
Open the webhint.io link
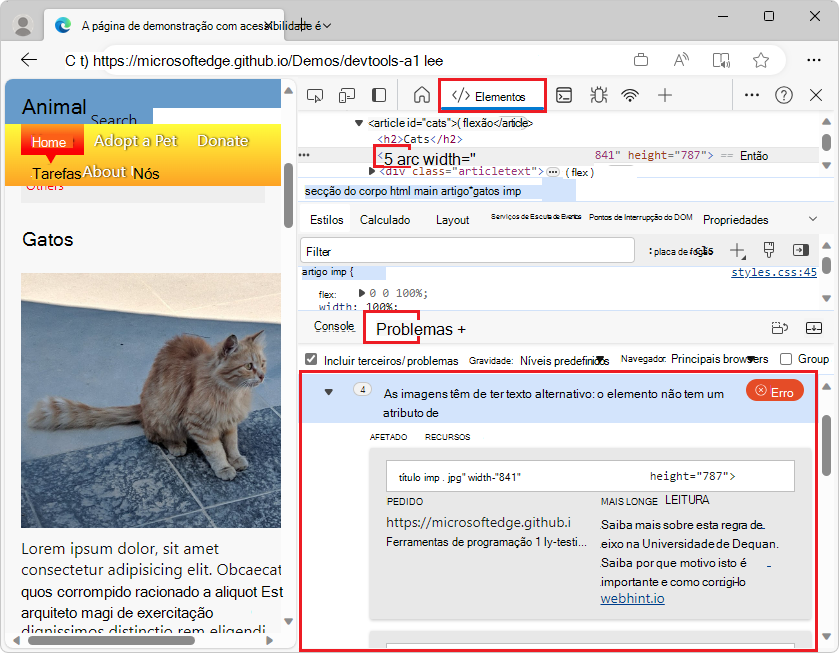click(x=632, y=599)
